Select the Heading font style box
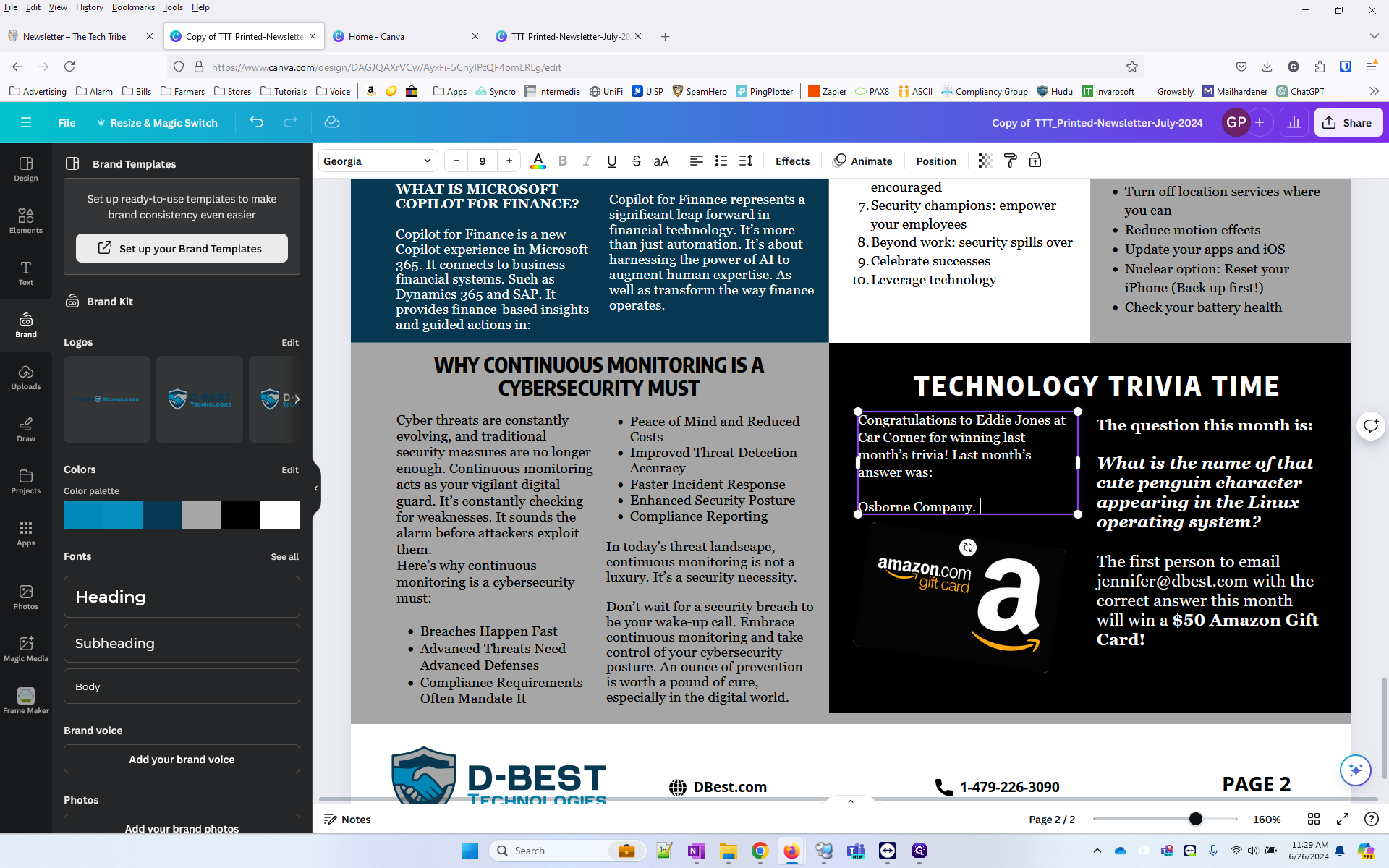This screenshot has height=868, width=1389. click(x=182, y=597)
